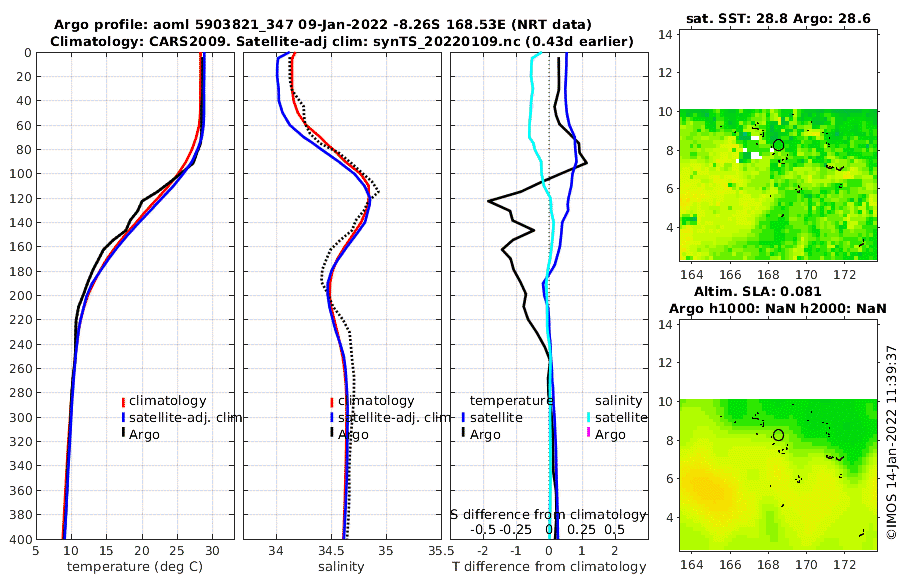Screen dimensions: 900x580
Task: Click the 'sat. SST: 28.8 Argo: 28.6' heading
Action: (x=778, y=18)
